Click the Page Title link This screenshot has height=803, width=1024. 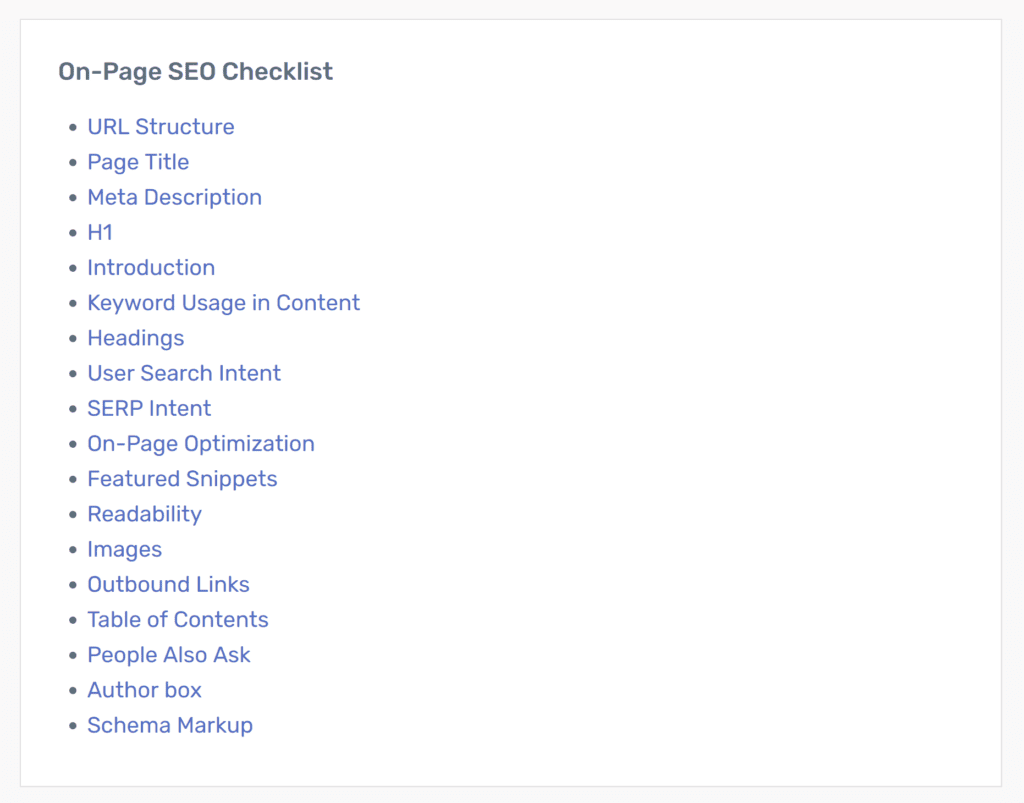[x=138, y=162]
